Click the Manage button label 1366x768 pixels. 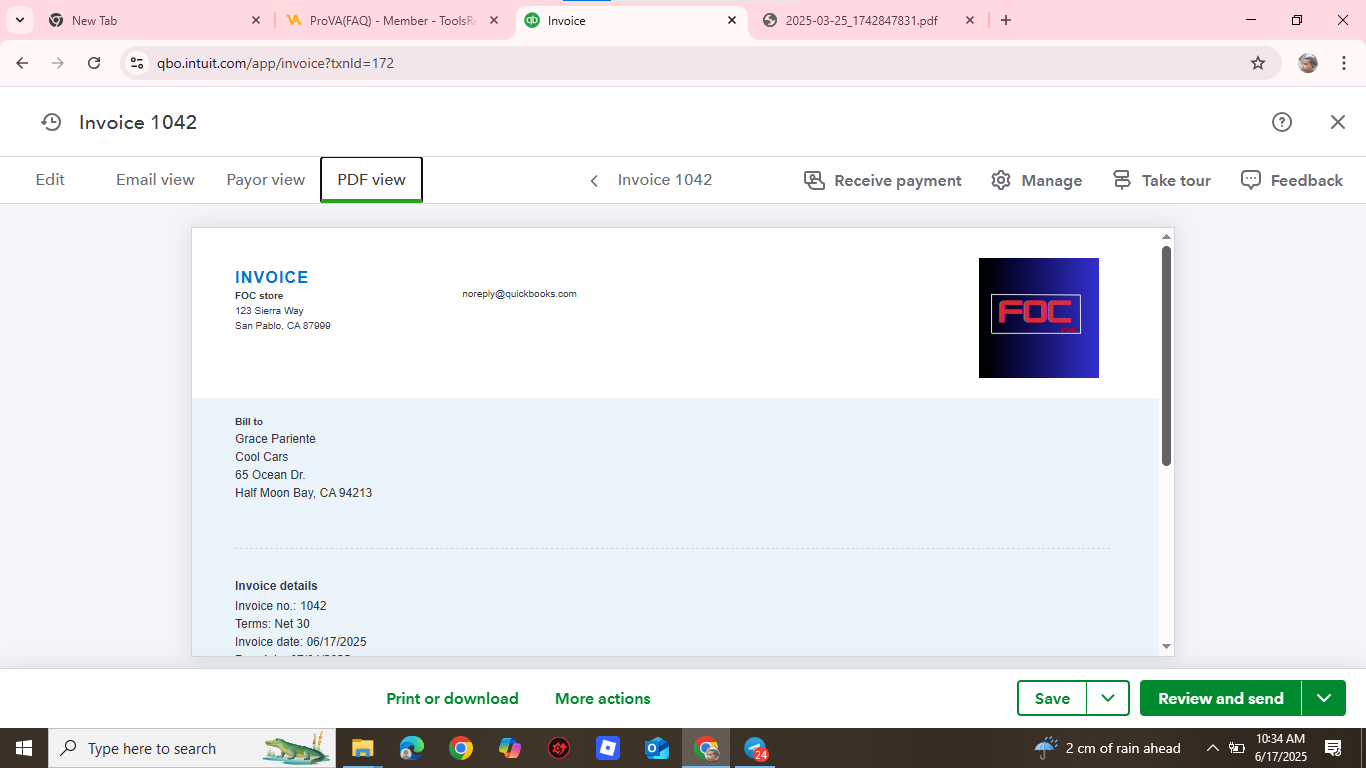[x=1052, y=181]
